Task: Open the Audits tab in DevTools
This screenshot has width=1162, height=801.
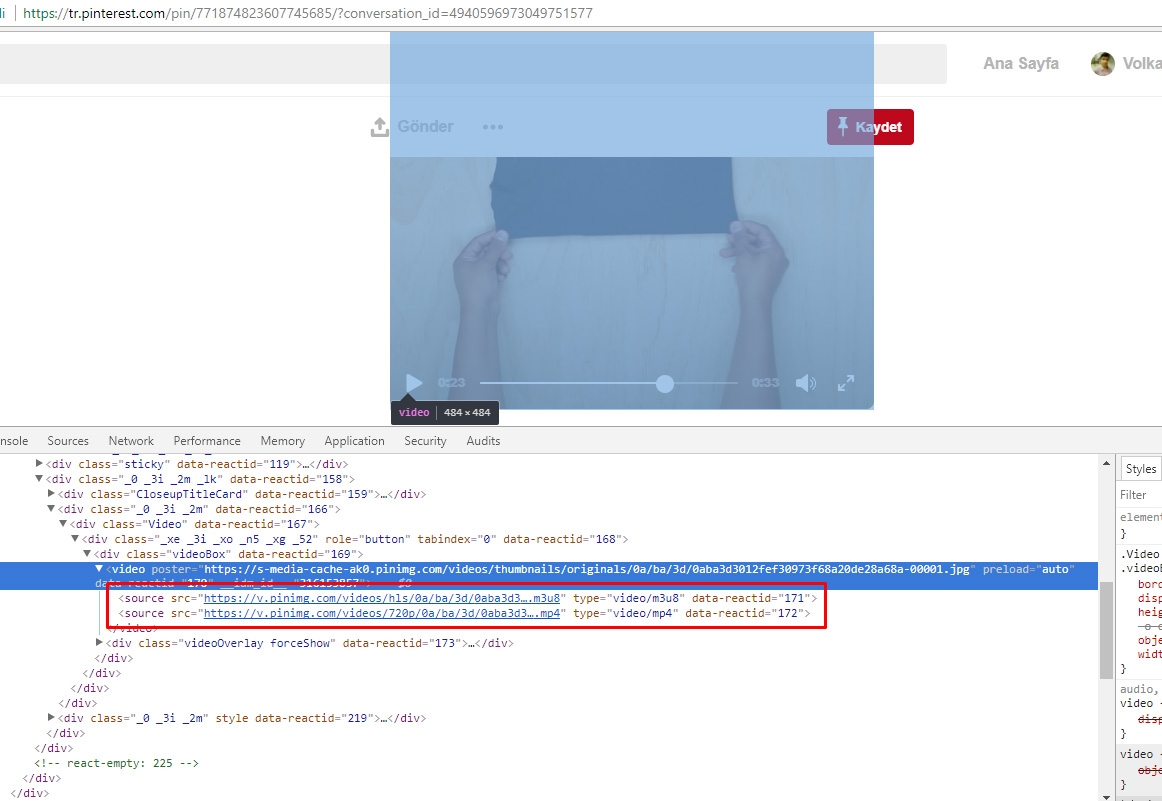Action: (x=483, y=441)
